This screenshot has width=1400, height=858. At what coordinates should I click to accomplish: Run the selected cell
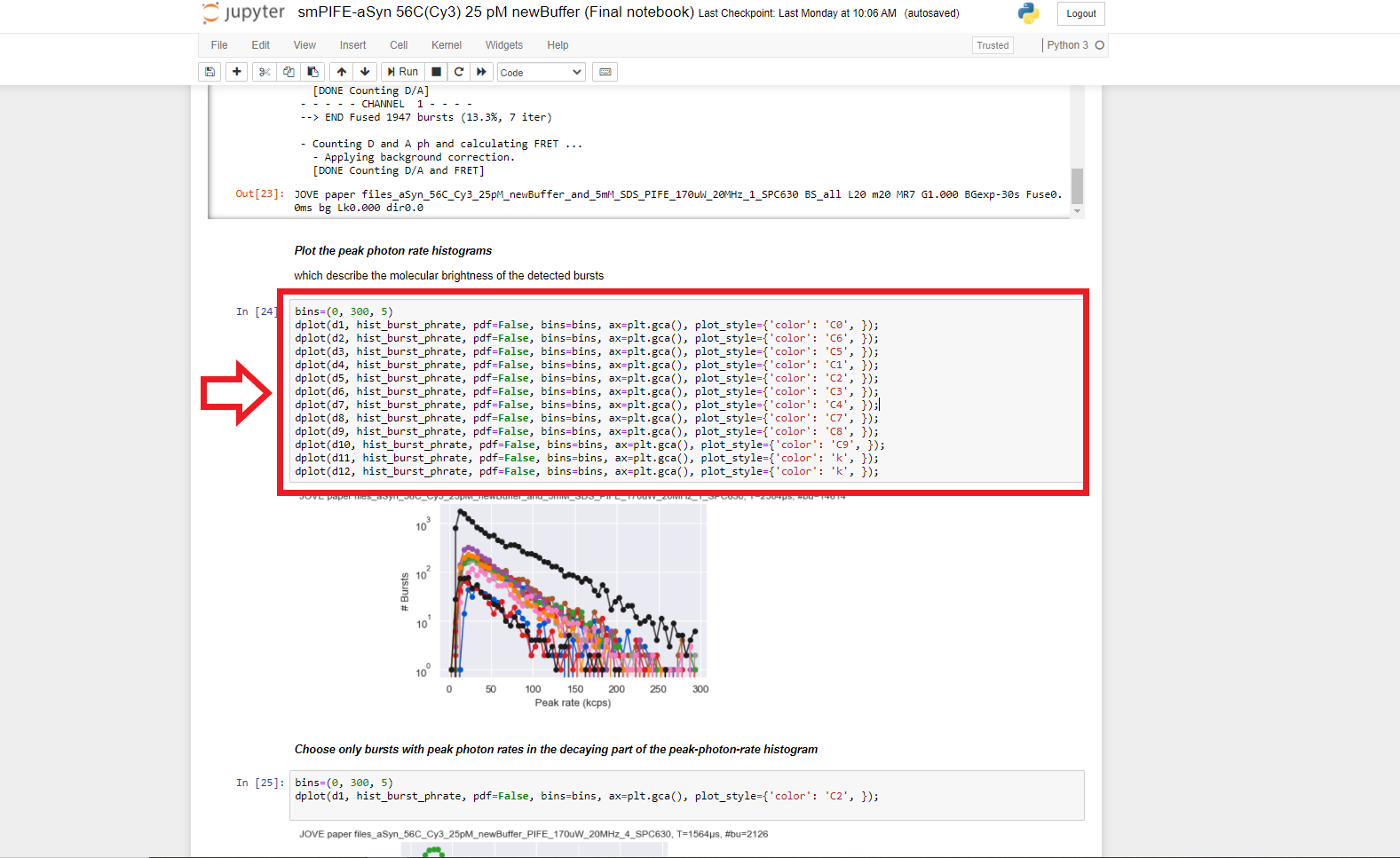(x=402, y=72)
